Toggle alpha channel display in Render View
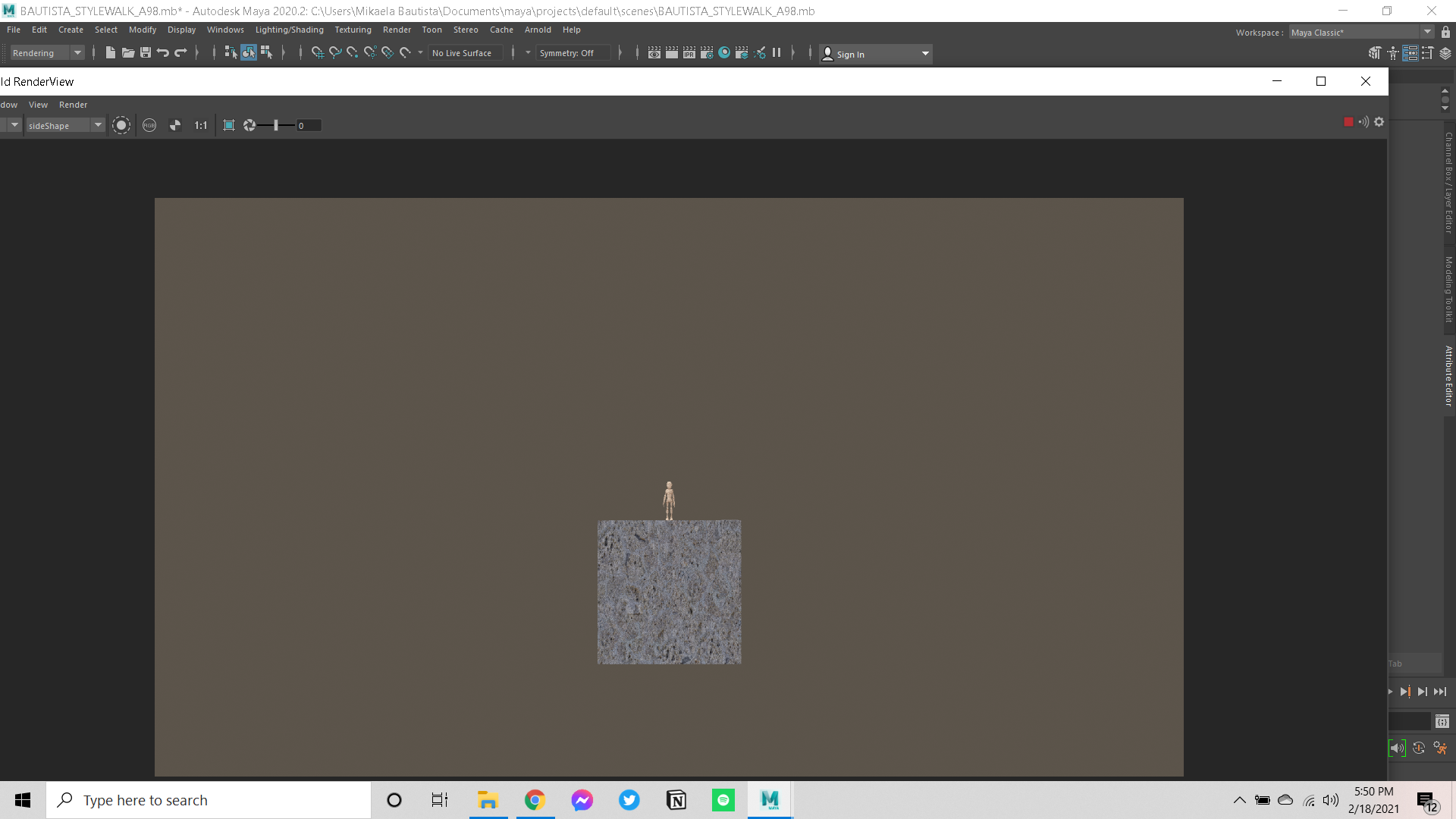 174,125
